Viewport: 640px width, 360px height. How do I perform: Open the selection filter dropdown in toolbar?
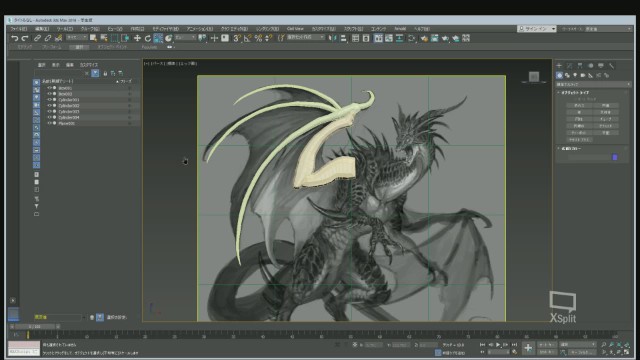pos(77,38)
